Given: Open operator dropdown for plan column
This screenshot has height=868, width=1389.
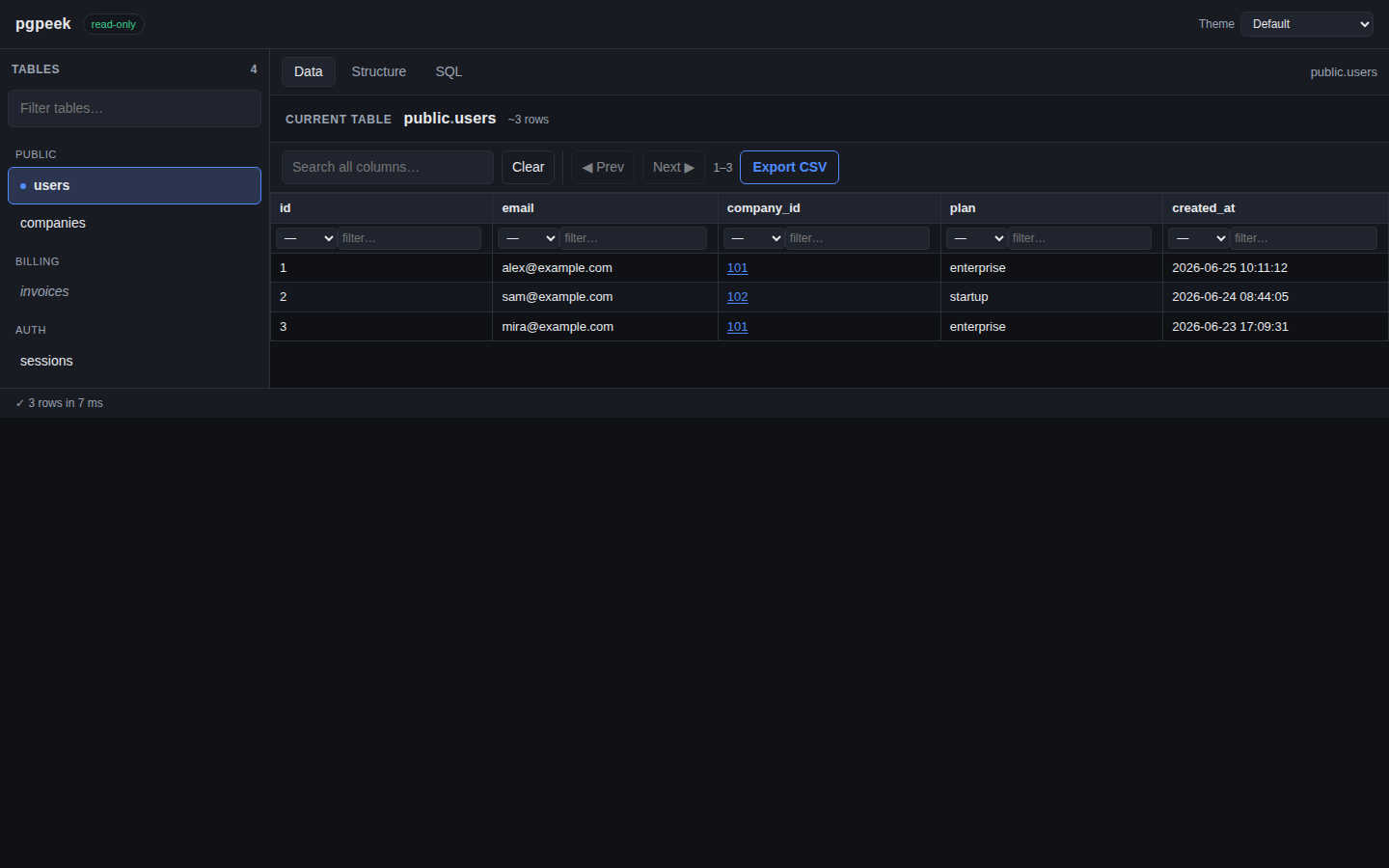Looking at the screenshot, I should point(976,238).
